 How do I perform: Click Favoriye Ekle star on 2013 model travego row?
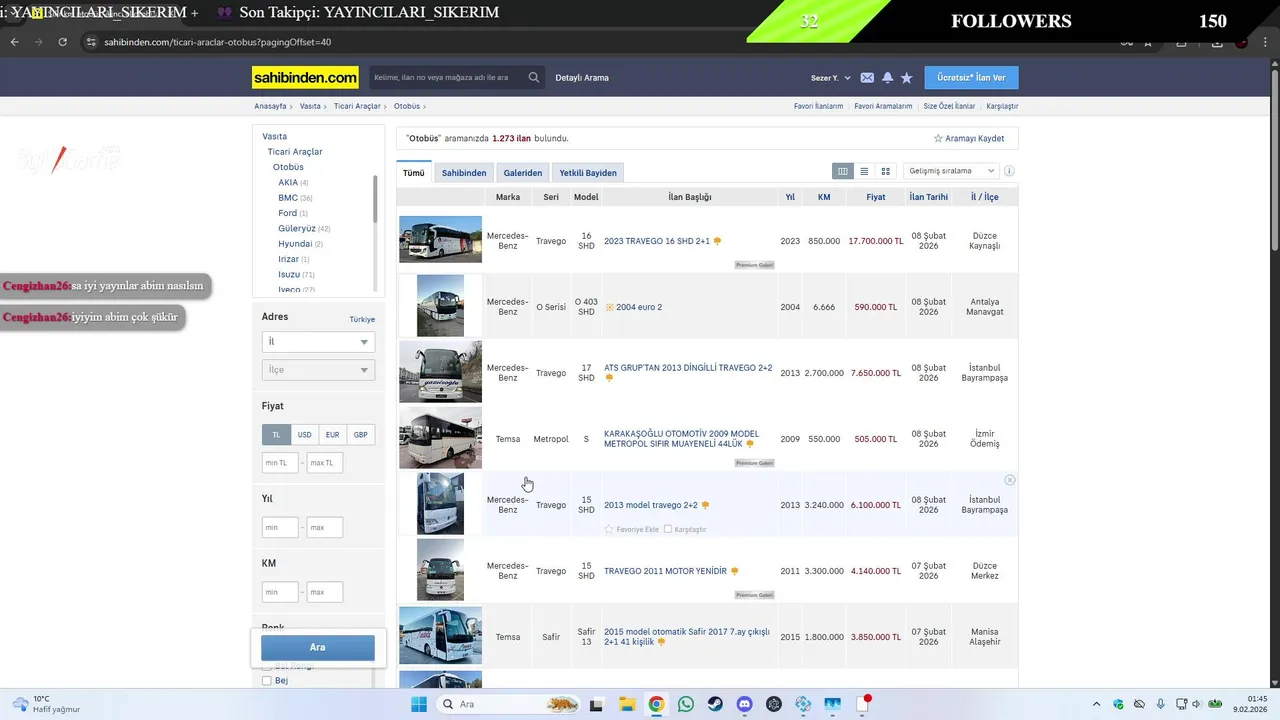(x=609, y=529)
